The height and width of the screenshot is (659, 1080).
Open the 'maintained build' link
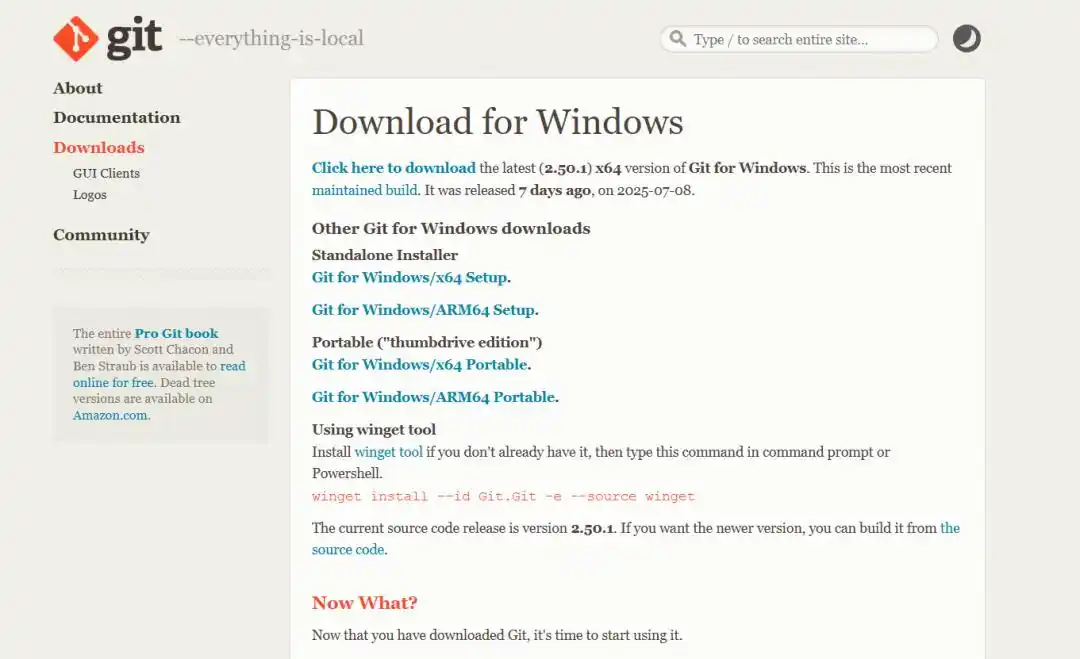click(x=364, y=190)
